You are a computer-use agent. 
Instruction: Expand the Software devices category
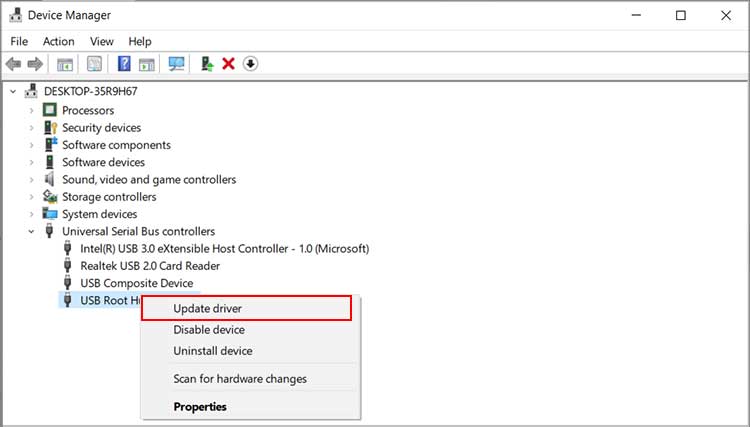pos(32,162)
